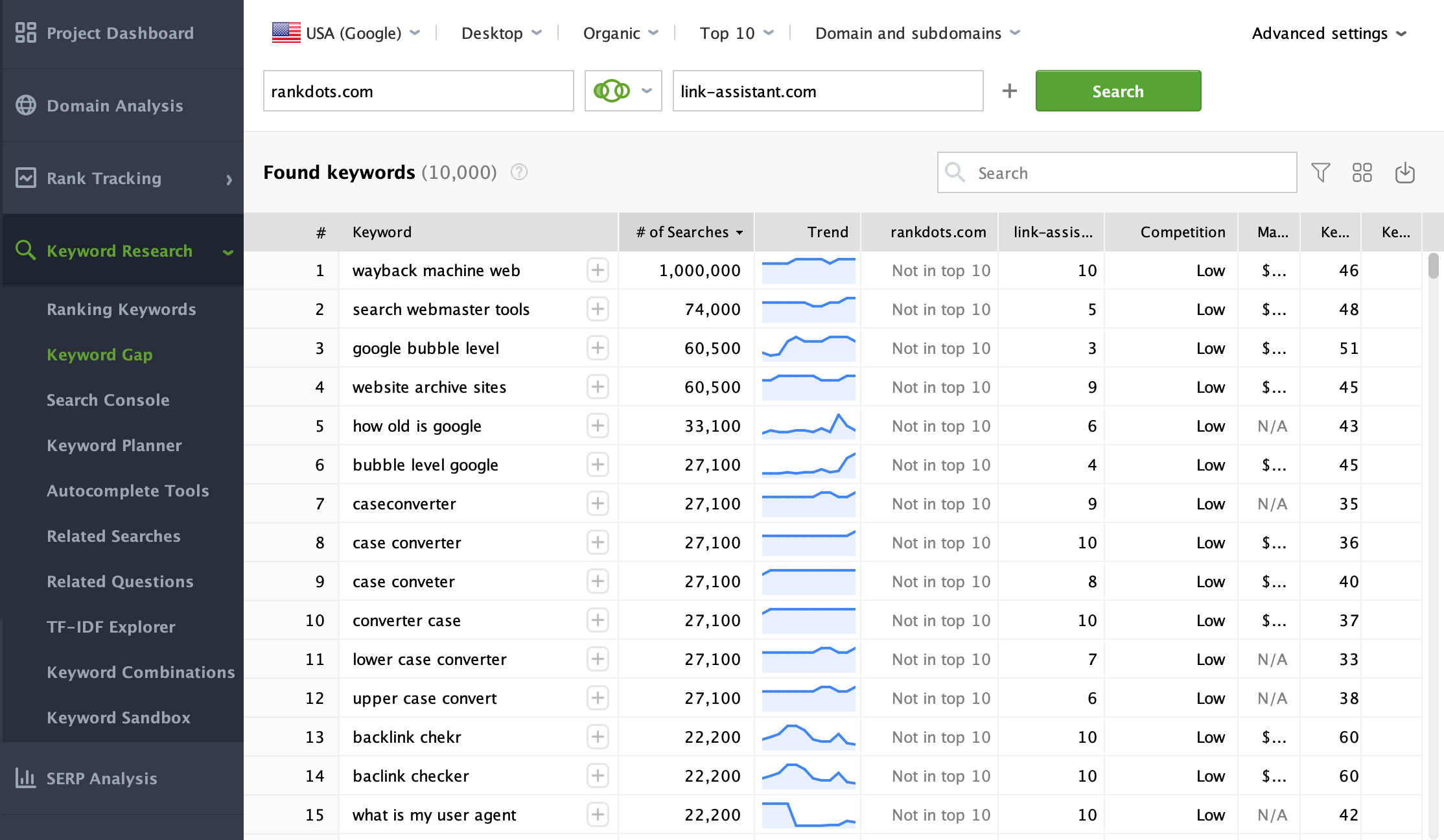
Task: Open the keyword intersection mode dropdown
Action: coord(623,91)
